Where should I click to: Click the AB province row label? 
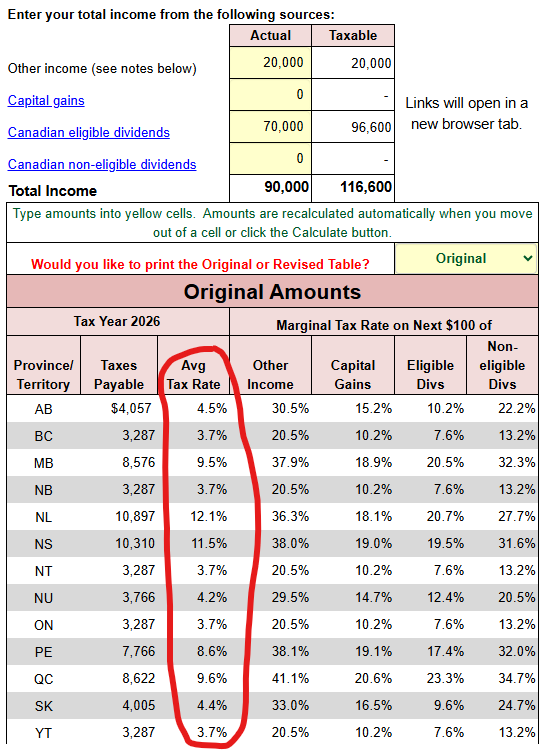[x=44, y=409]
